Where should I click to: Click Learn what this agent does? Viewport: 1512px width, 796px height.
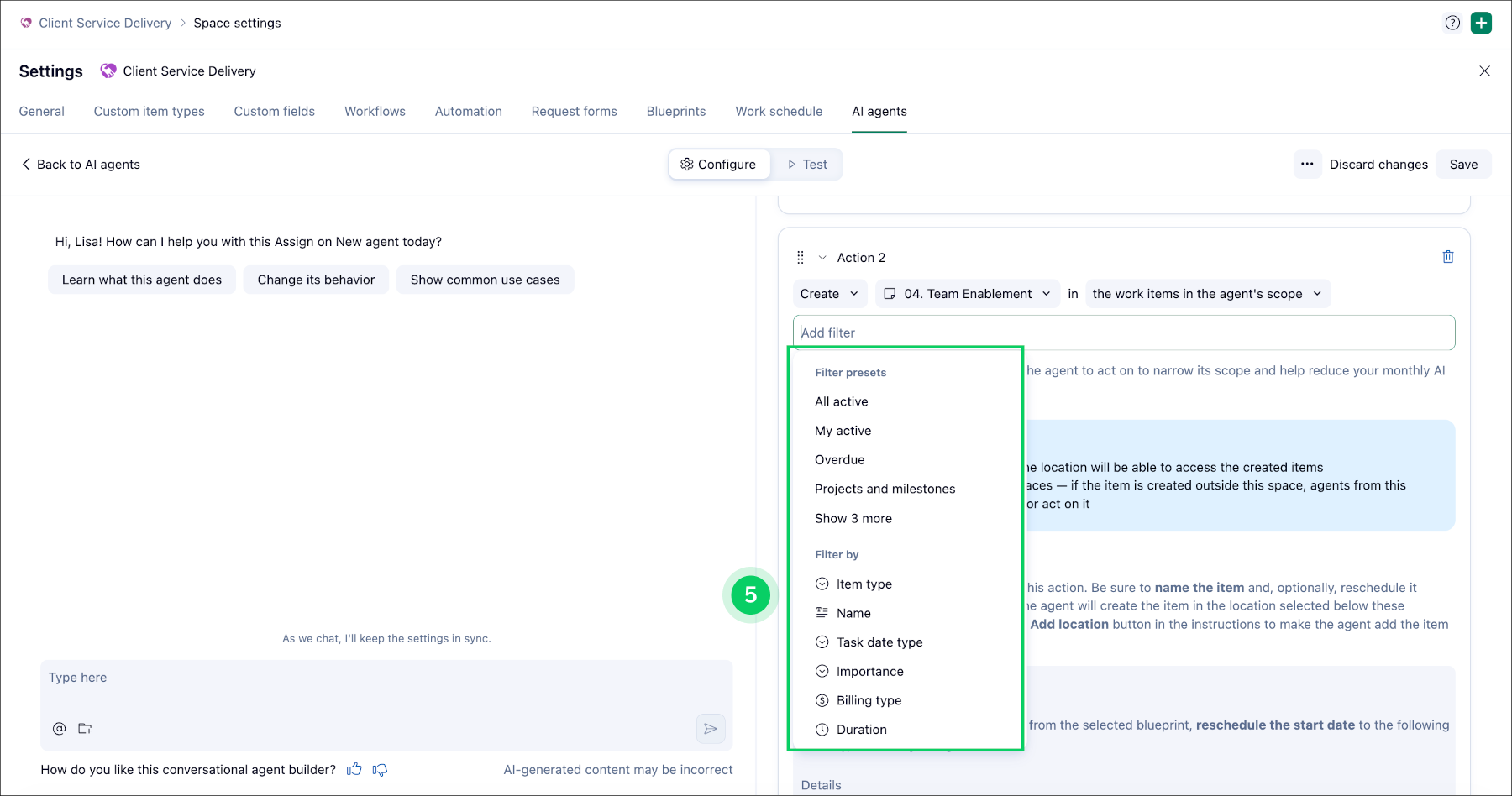click(x=142, y=280)
